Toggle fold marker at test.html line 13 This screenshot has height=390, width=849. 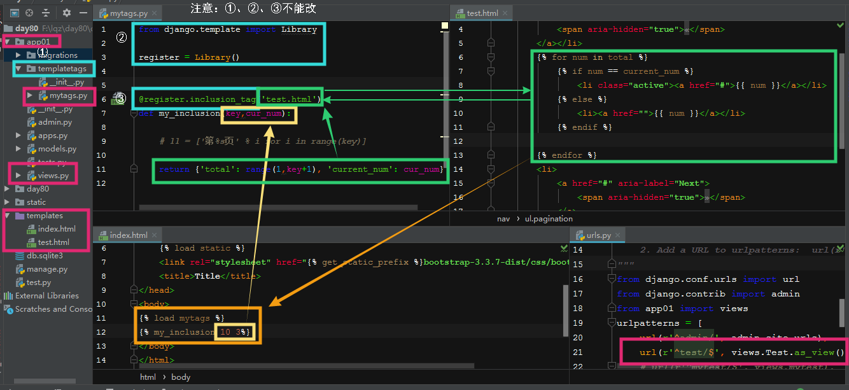492,155
